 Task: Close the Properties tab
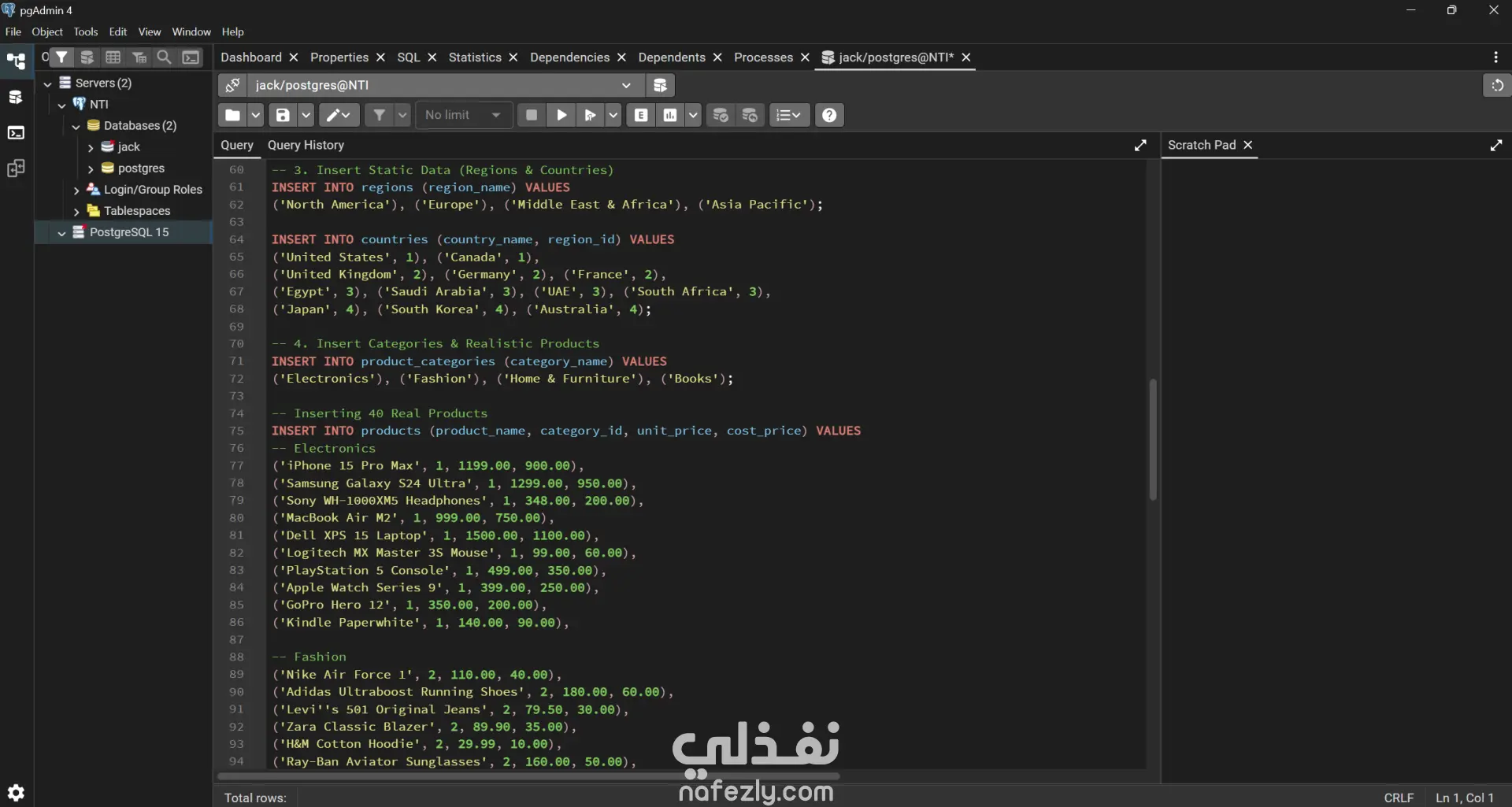(380, 57)
